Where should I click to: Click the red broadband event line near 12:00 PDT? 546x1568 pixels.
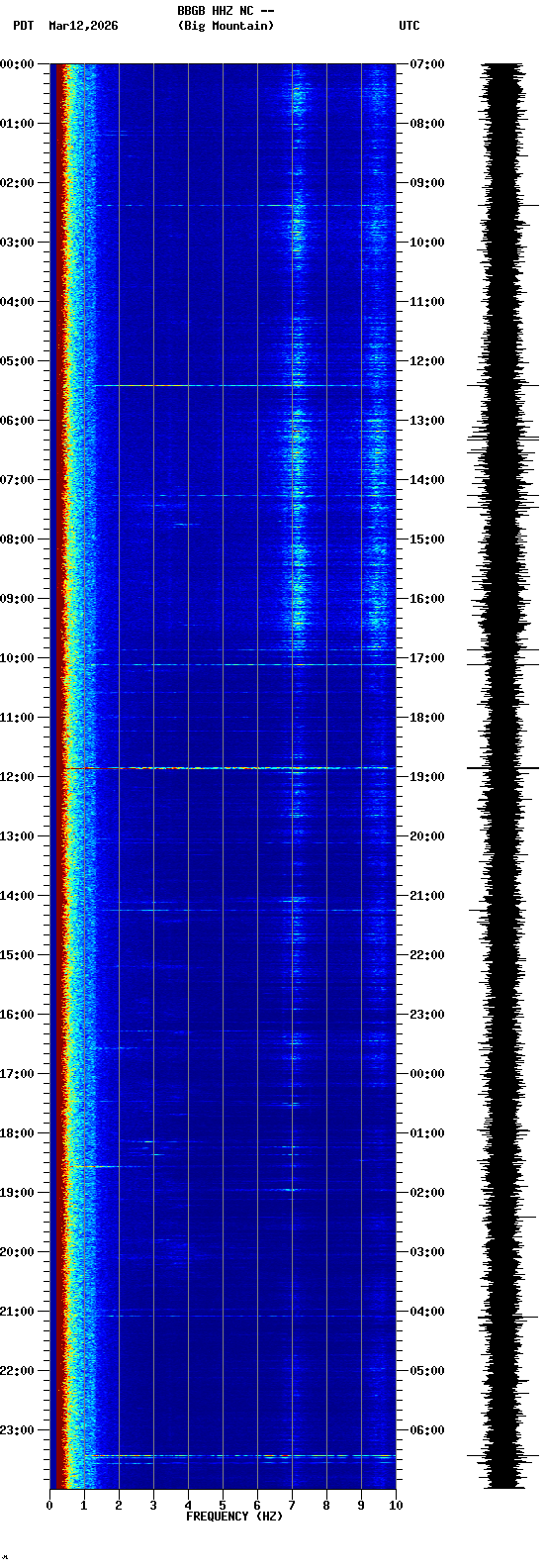click(229, 768)
